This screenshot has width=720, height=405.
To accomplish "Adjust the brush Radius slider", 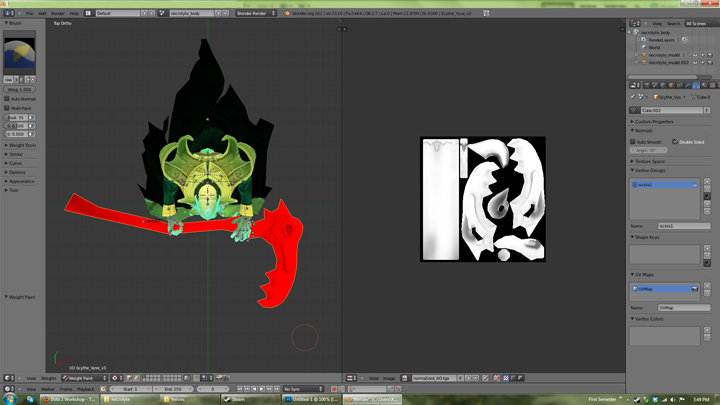I will (19, 117).
